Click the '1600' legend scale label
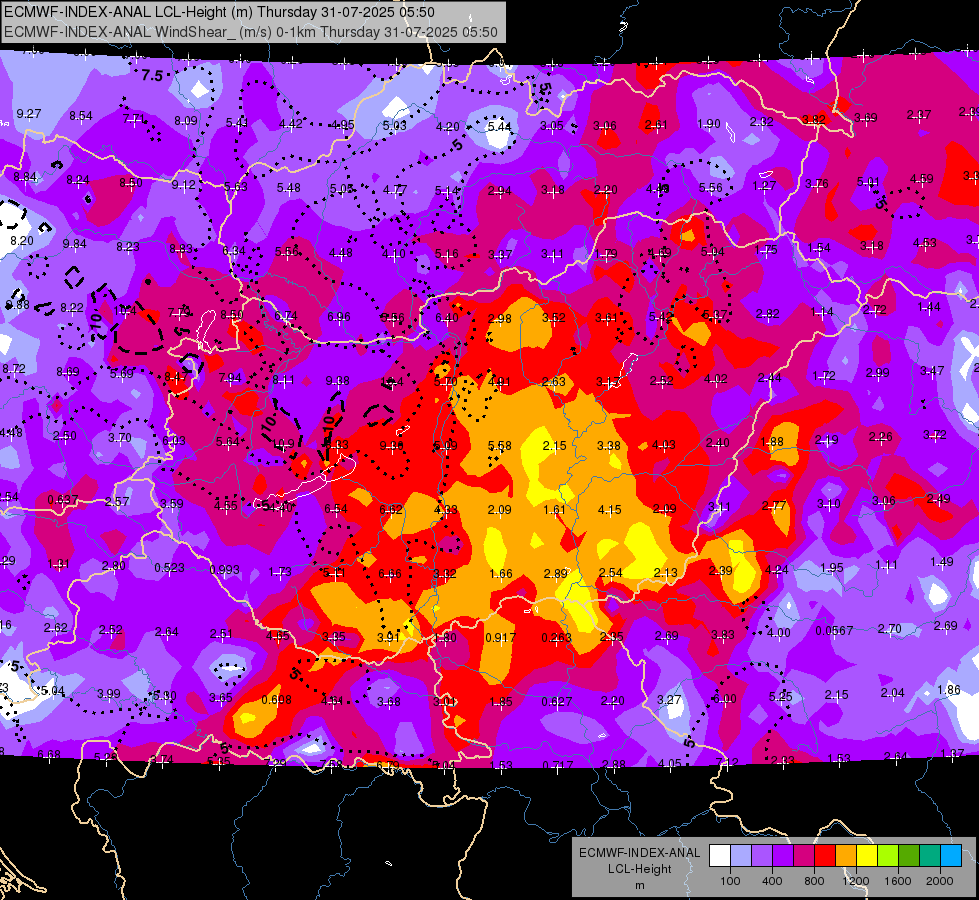Viewport: 979px width, 900px height. click(x=898, y=881)
